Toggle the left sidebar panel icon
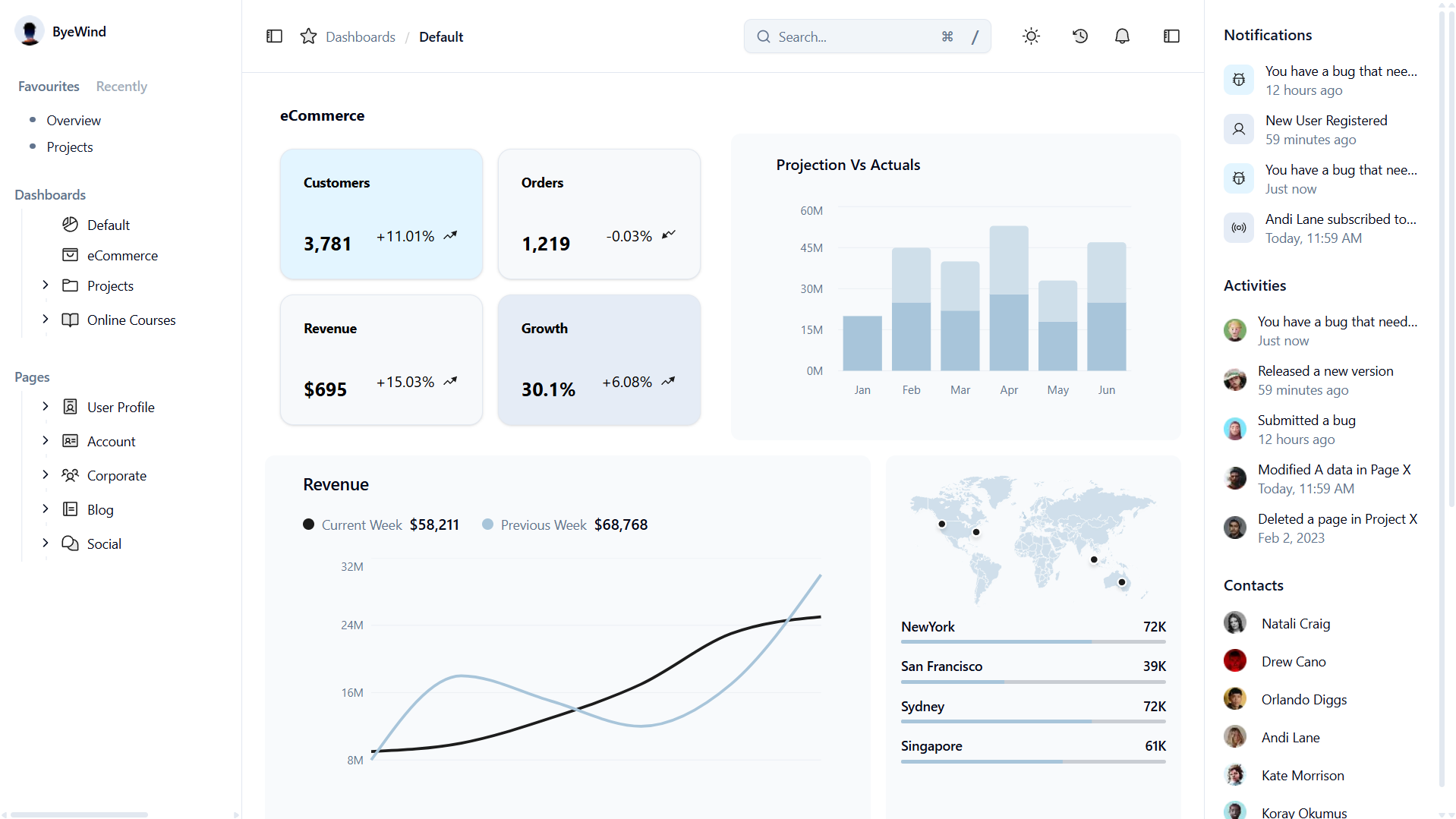1456x819 pixels. (x=274, y=36)
